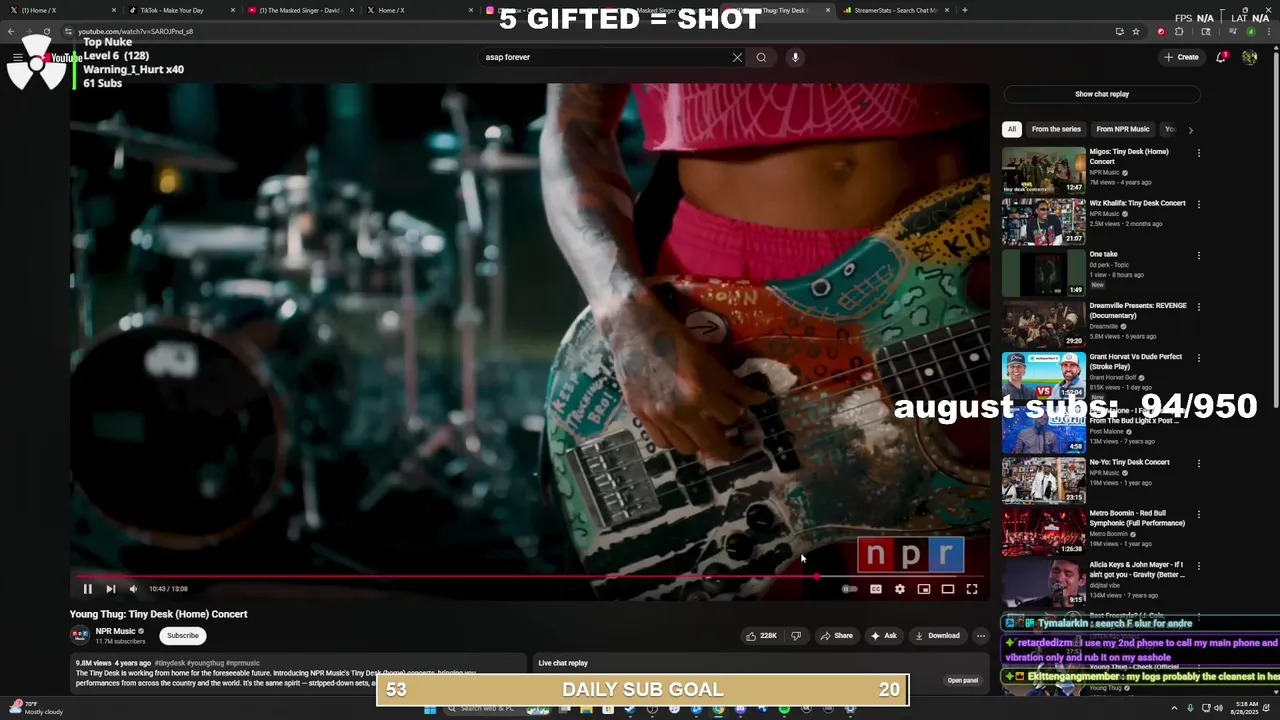Viewport: 1280px width, 720px height.
Task: Select the From NPR Music chip
Action: (x=1123, y=129)
